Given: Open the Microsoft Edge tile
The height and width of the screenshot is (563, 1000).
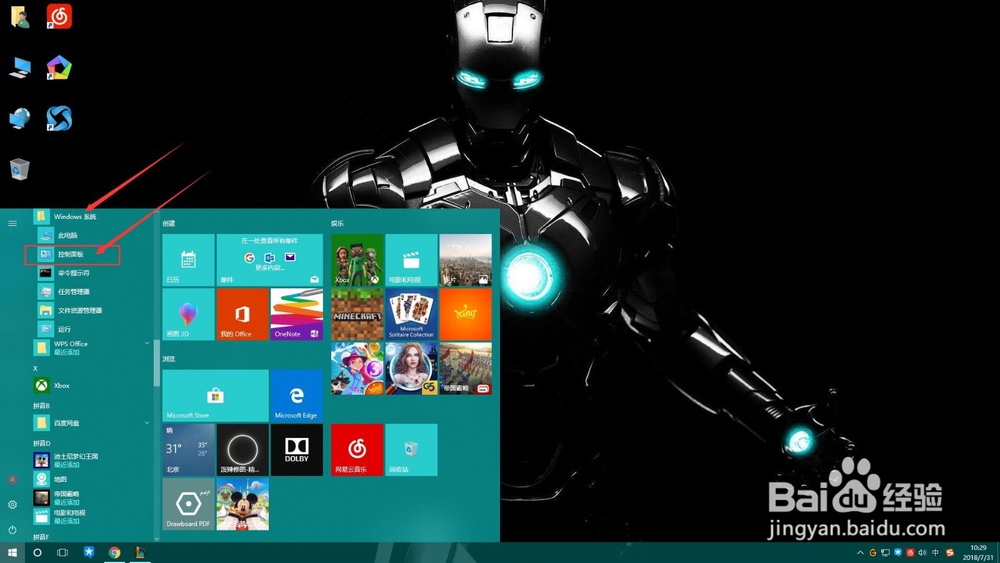Looking at the screenshot, I should click(x=297, y=395).
